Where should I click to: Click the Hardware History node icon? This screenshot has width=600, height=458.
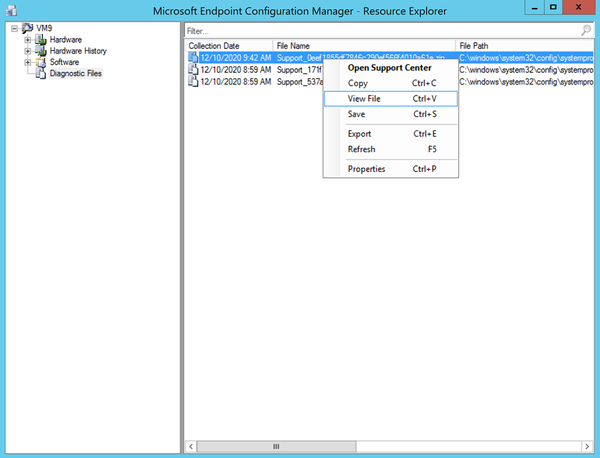pyautogui.click(x=41, y=51)
